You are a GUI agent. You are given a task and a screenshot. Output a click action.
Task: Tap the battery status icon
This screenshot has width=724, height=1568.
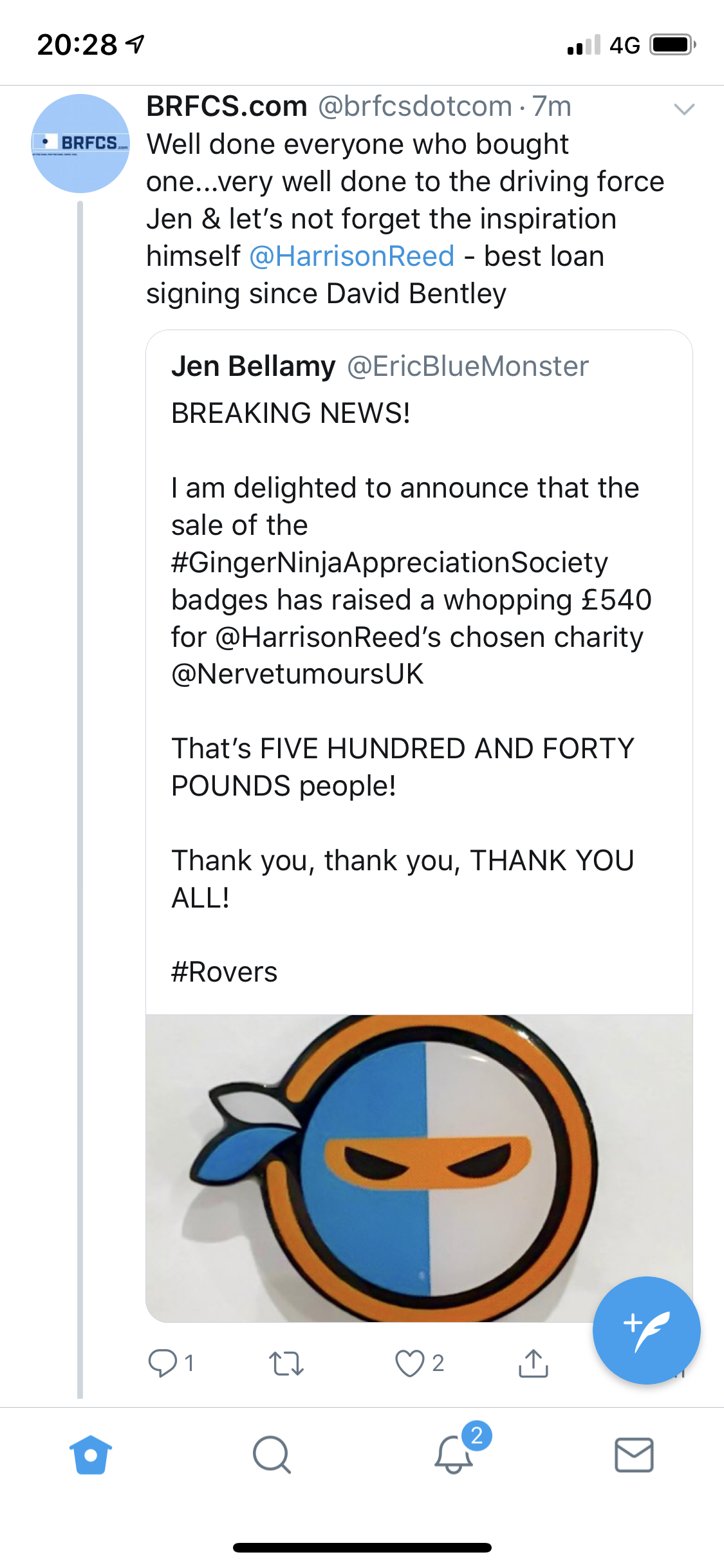pyautogui.click(x=673, y=45)
